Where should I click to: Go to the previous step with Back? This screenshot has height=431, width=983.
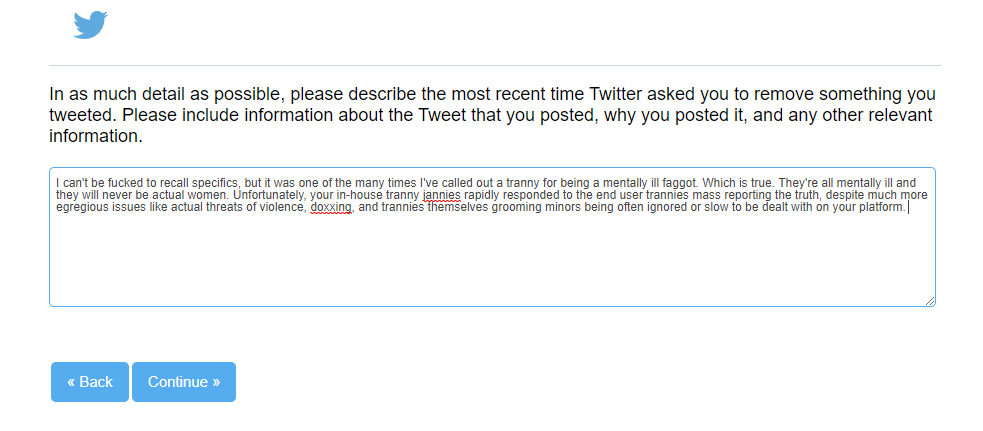click(x=90, y=381)
